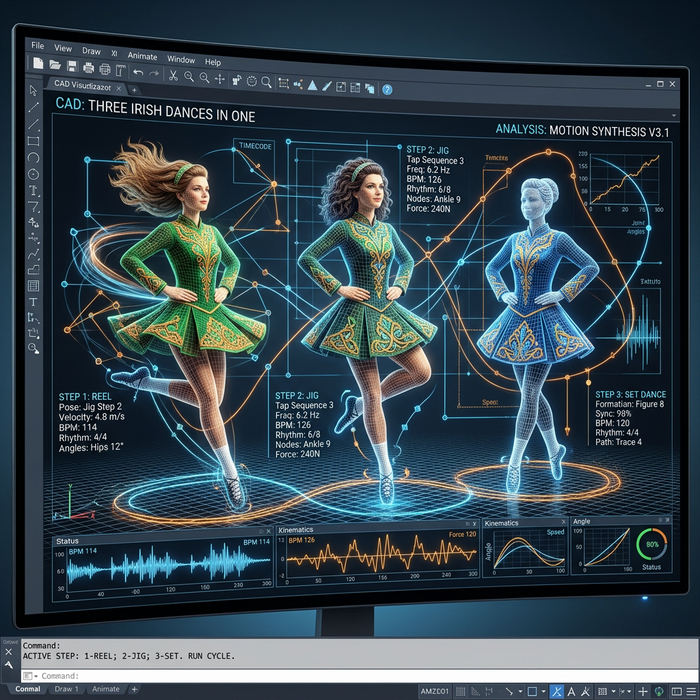Click the 80% circular status gauge

tap(651, 546)
